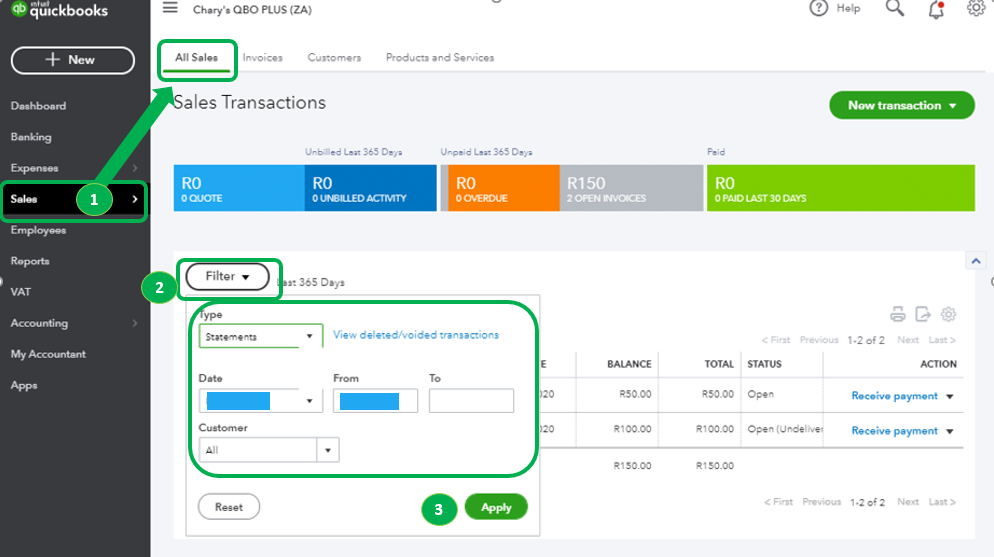Open notifications bell icon
The image size is (994, 557).
tap(936, 10)
